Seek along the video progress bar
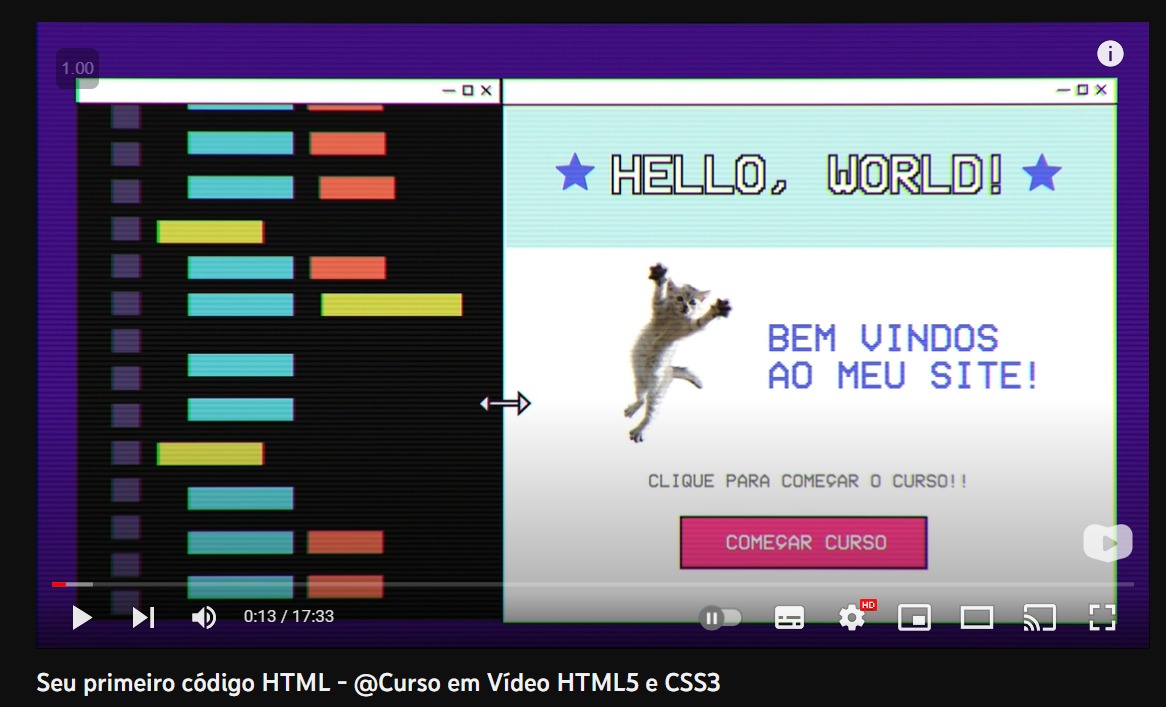The width and height of the screenshot is (1166, 707). coord(593,584)
